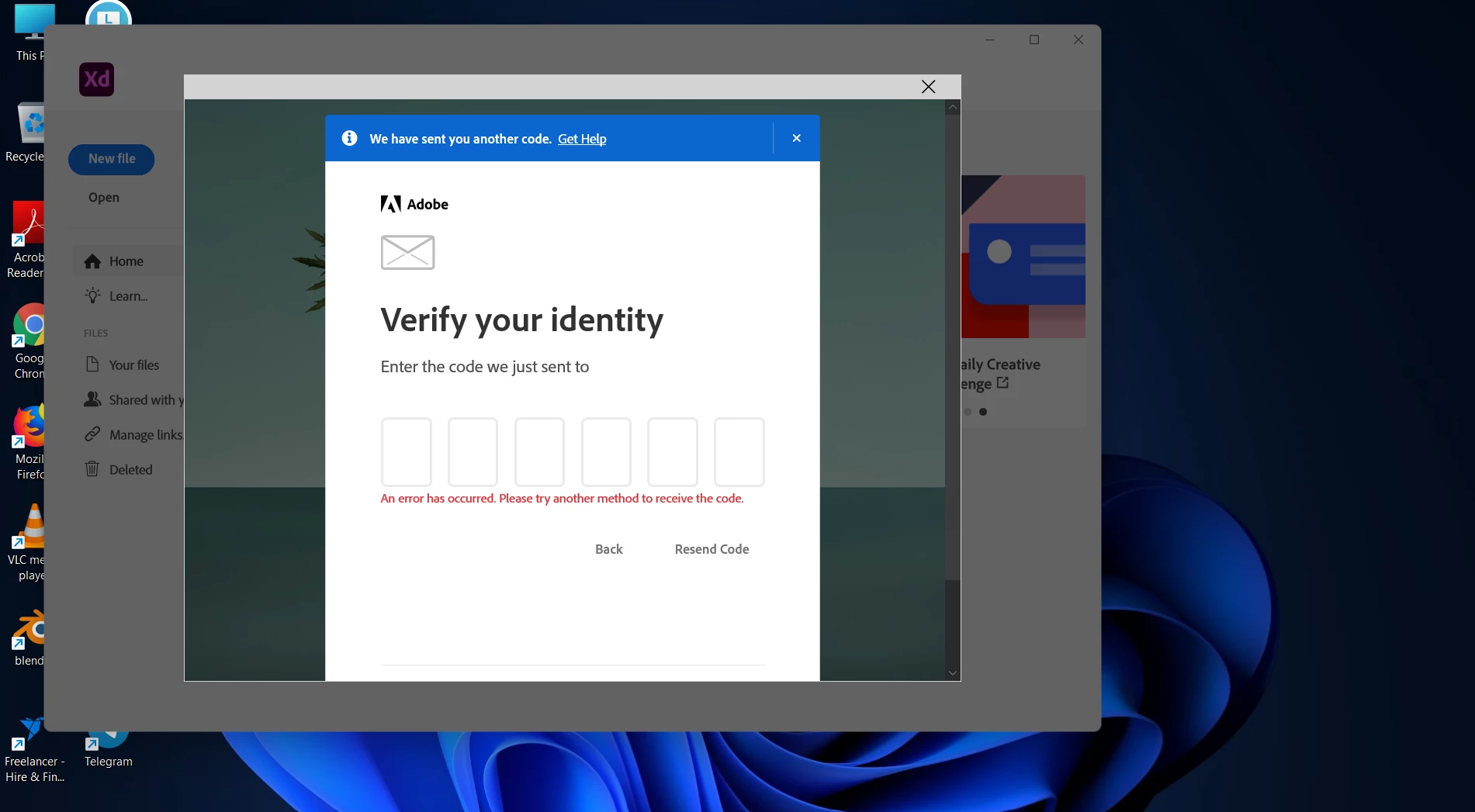Click the Verify your identity heading
This screenshot has width=1475, height=812.
[521, 320]
